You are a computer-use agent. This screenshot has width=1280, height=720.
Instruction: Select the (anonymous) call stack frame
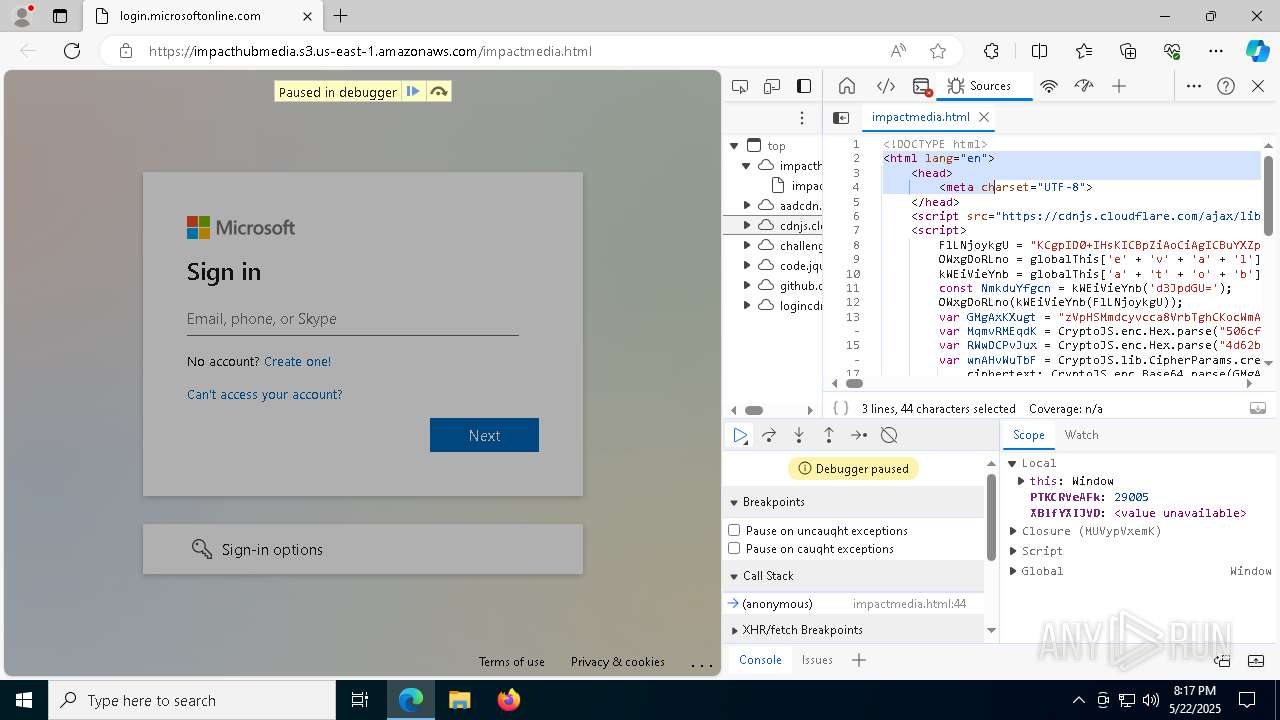coord(853,604)
